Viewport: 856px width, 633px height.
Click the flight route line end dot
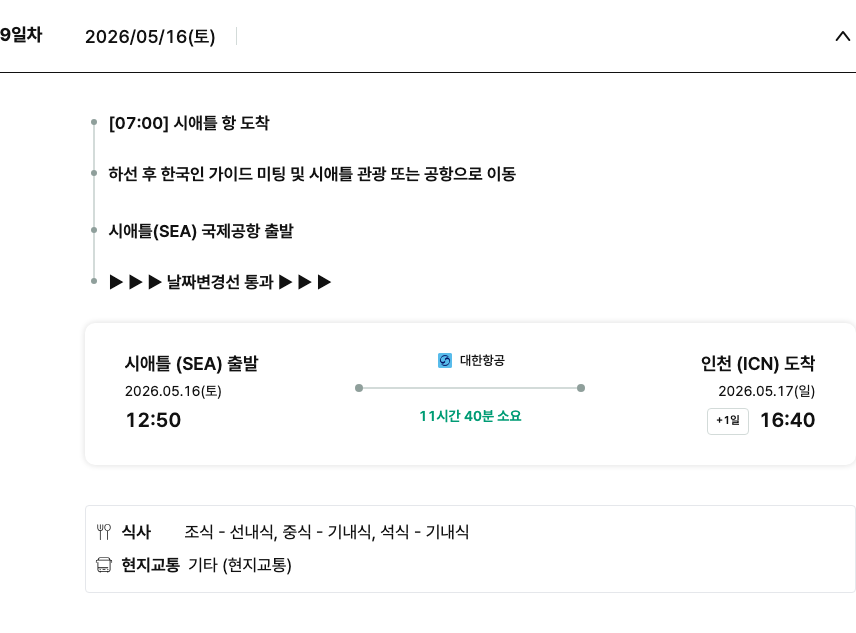tap(581, 388)
